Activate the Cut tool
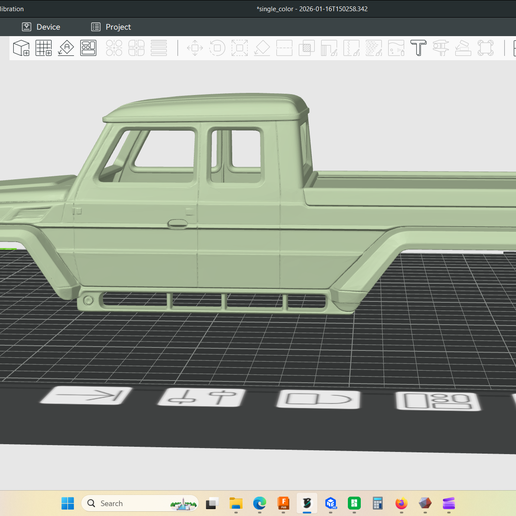Image resolution: width=516 pixels, height=516 pixels. 284,48
